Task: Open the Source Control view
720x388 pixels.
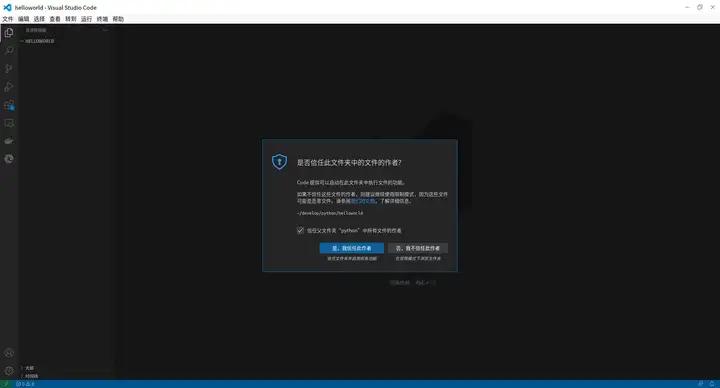Action: point(9,68)
